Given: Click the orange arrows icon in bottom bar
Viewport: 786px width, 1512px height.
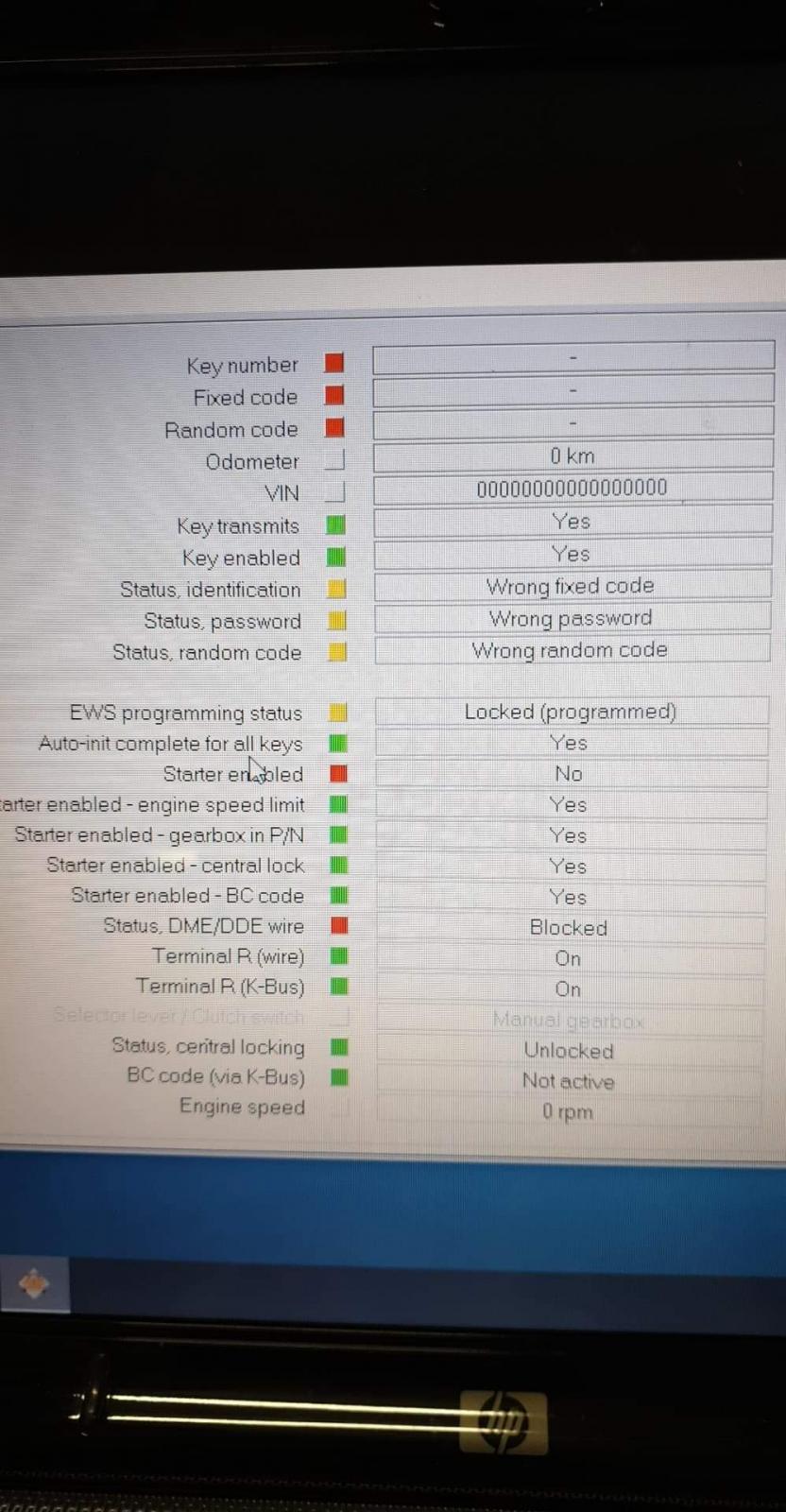Looking at the screenshot, I should (34, 1284).
